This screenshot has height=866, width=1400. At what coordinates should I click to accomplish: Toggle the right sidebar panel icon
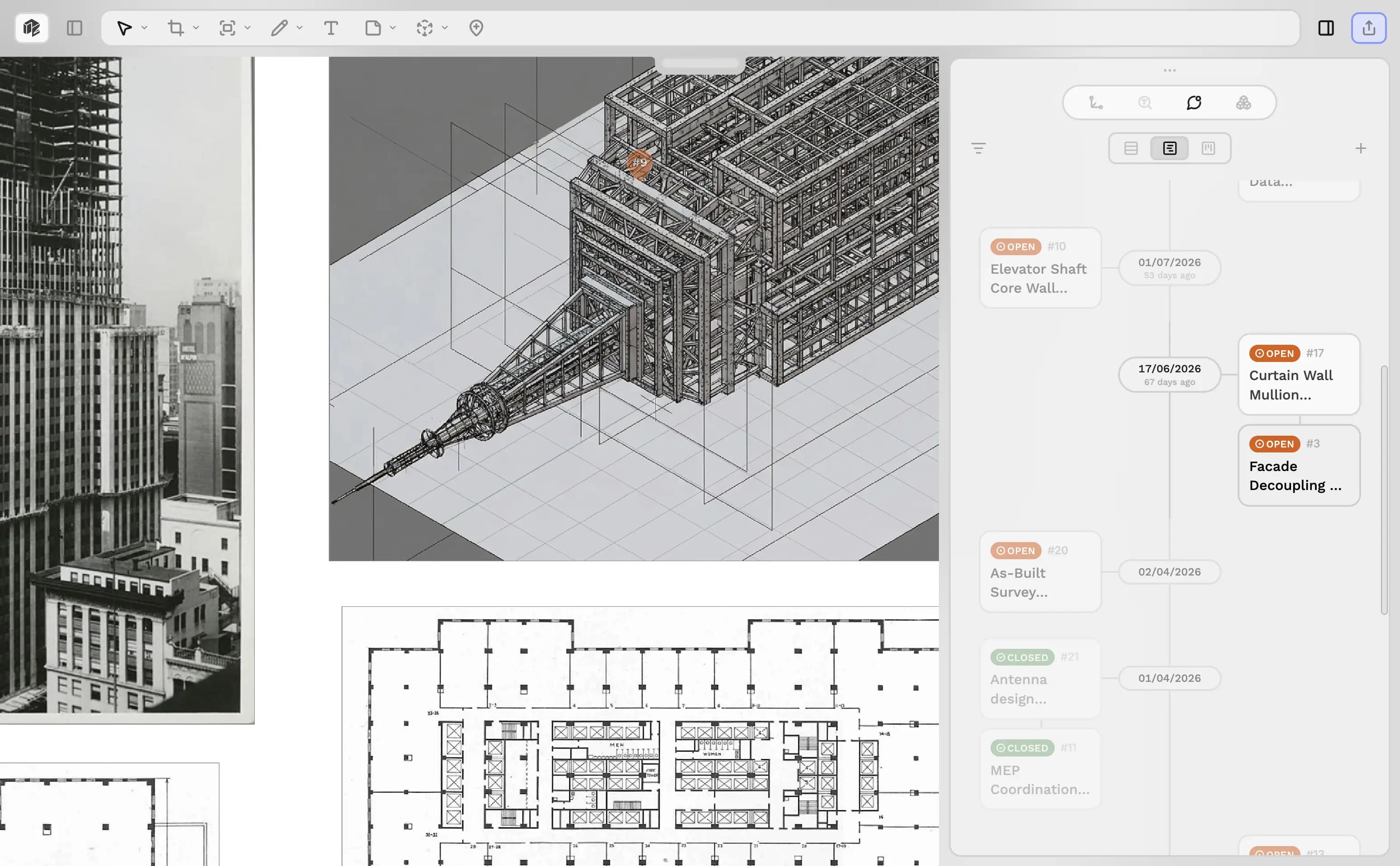point(1326,28)
